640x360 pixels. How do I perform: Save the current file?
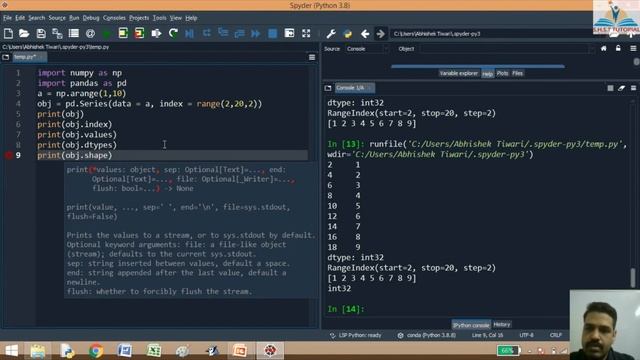click(41, 33)
